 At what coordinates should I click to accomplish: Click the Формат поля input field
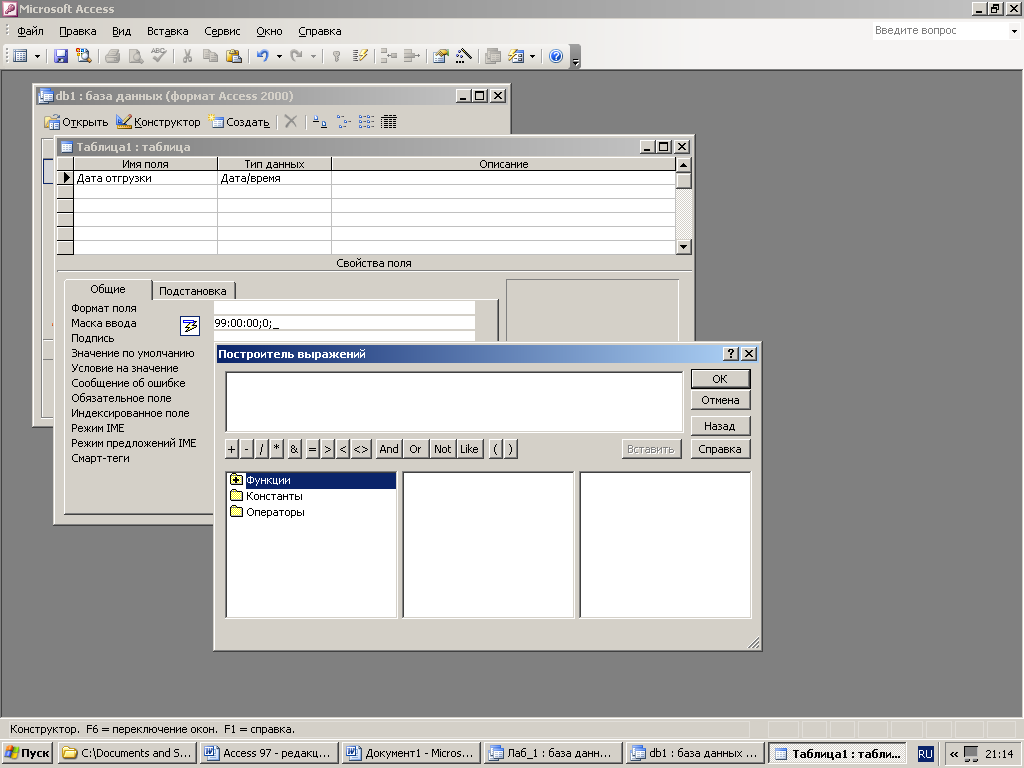(x=344, y=308)
